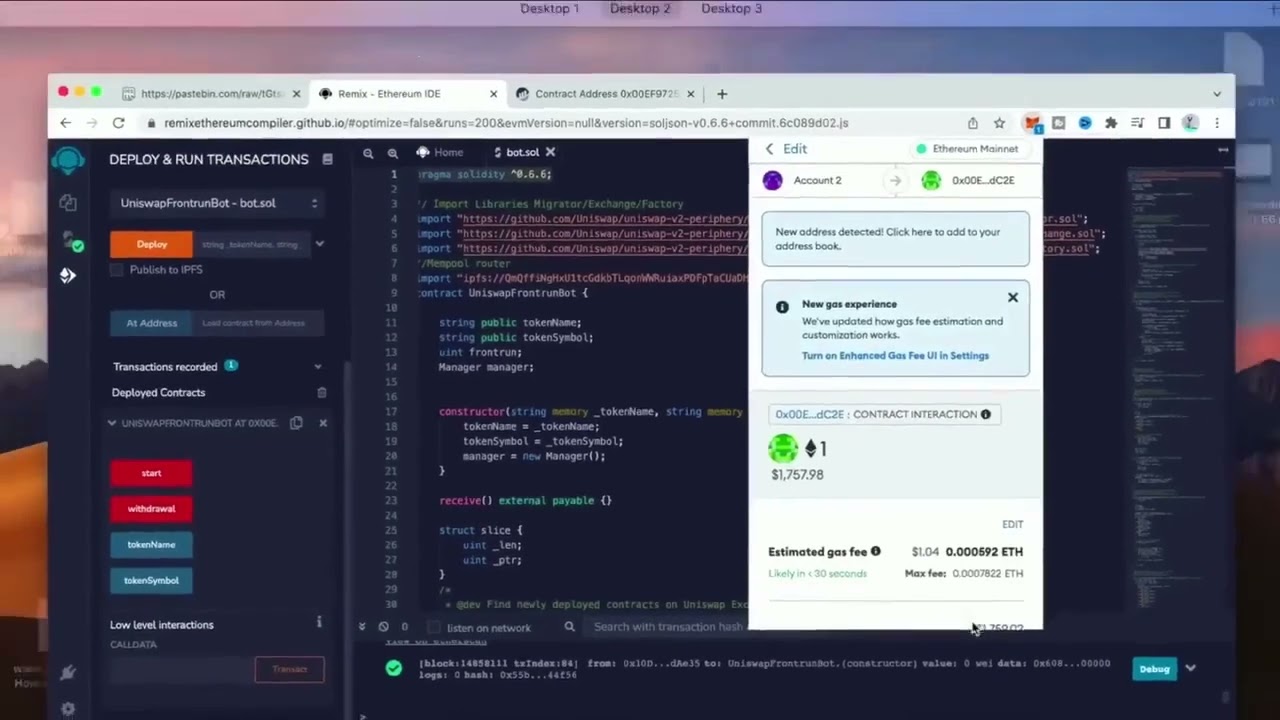Click the Transact button
Viewport: 1280px width, 720px height.
click(x=289, y=669)
